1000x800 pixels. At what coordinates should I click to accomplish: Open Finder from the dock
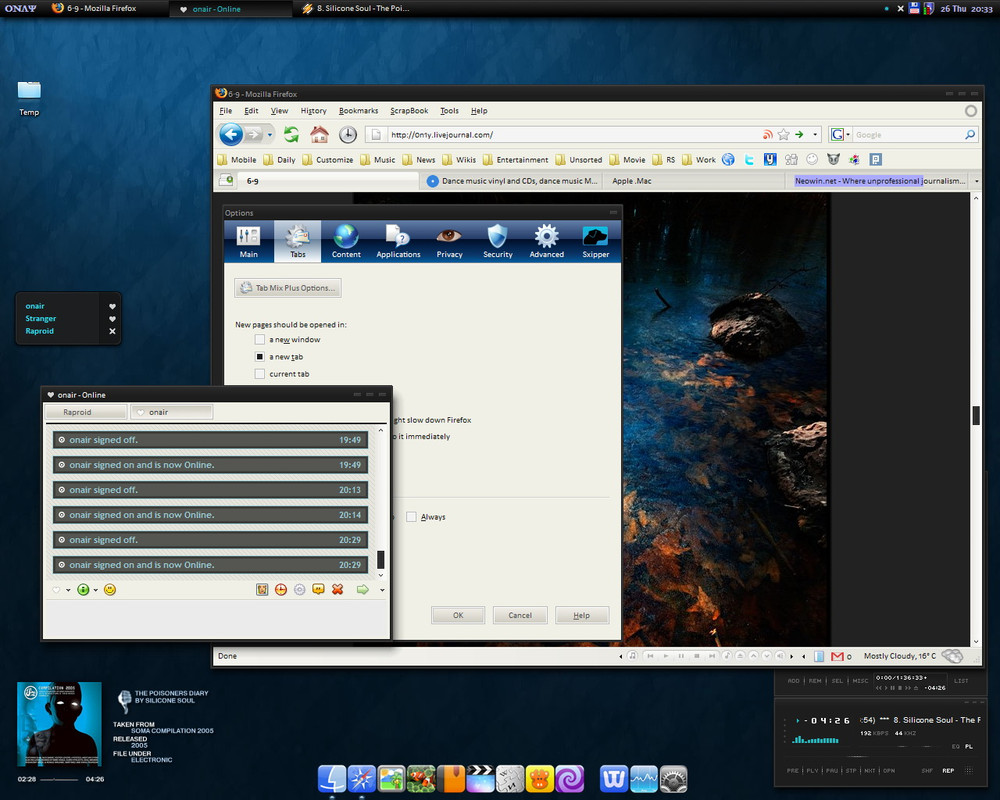coord(331,779)
